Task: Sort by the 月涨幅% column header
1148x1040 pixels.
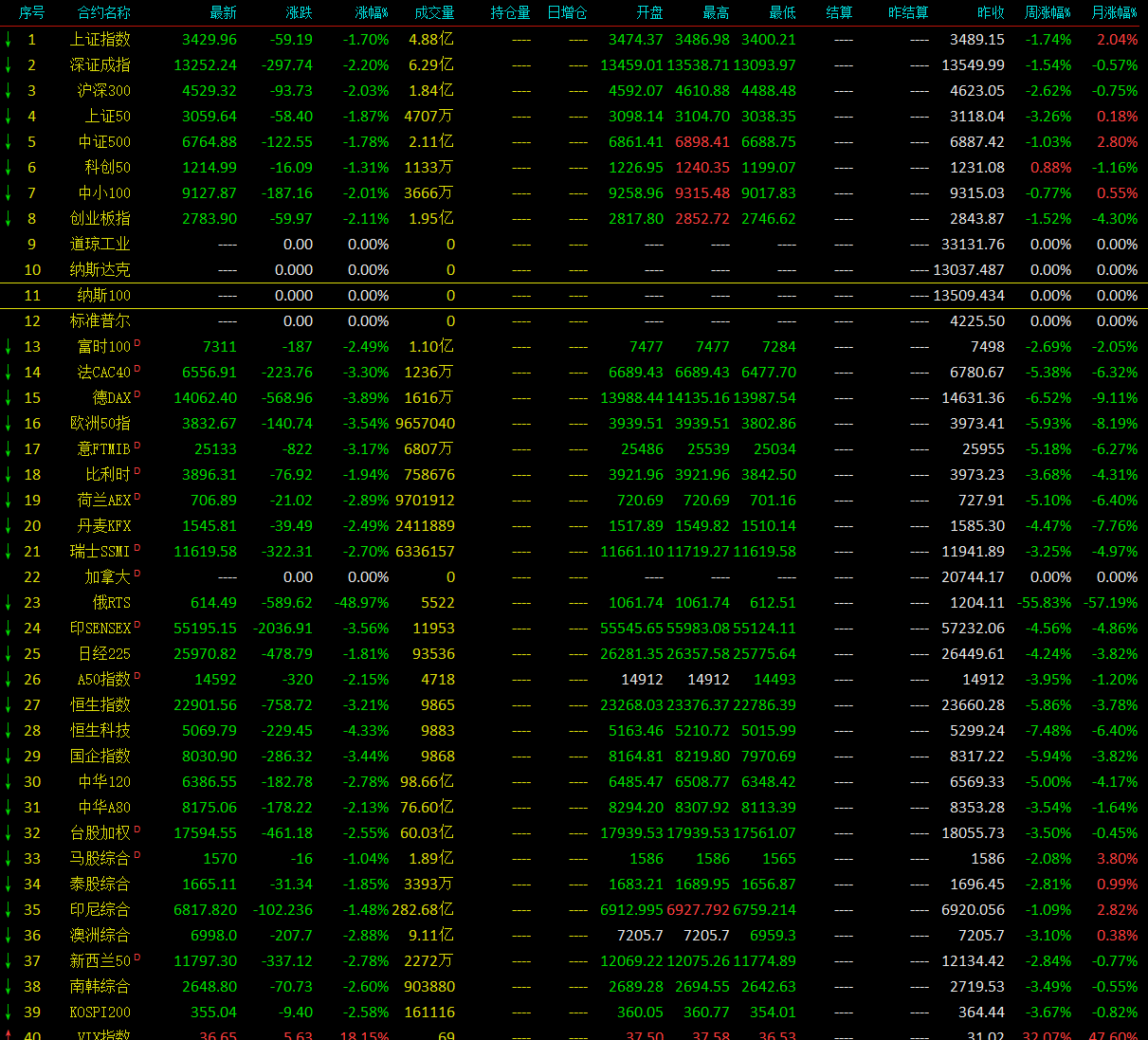Action: pos(1114,12)
